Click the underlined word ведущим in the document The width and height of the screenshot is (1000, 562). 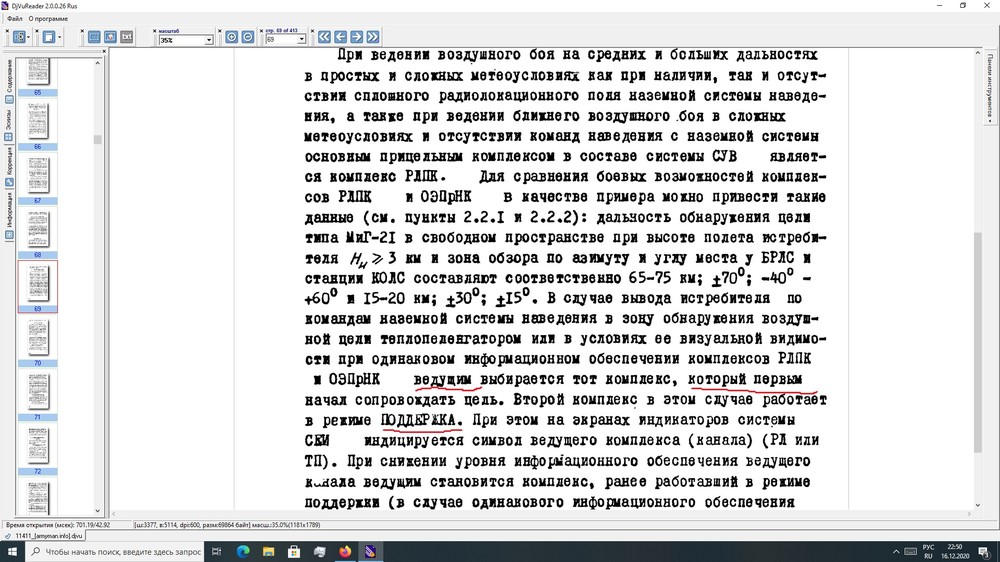point(445,380)
